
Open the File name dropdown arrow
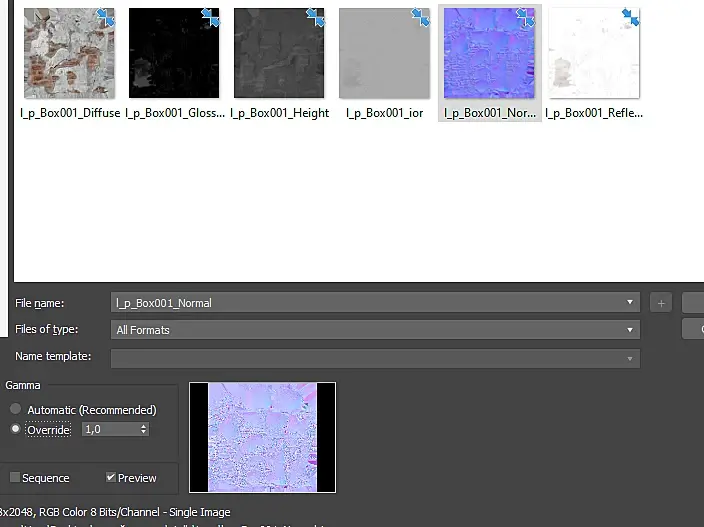click(630, 303)
